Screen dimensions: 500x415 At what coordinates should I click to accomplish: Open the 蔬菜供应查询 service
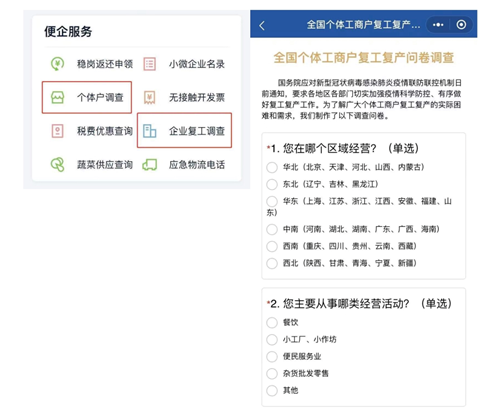point(91,165)
